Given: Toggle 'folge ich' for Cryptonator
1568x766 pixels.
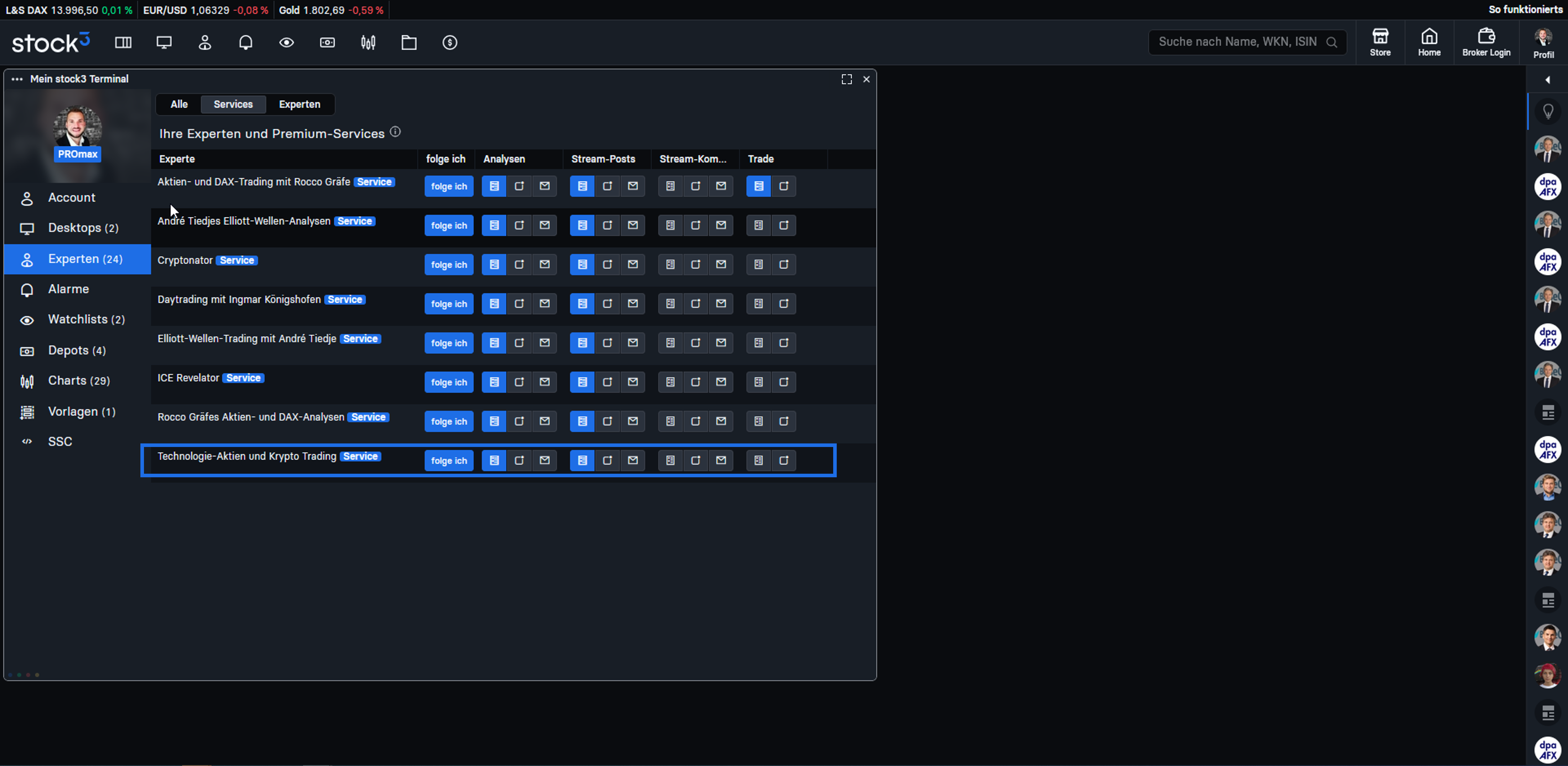Looking at the screenshot, I should (449, 265).
